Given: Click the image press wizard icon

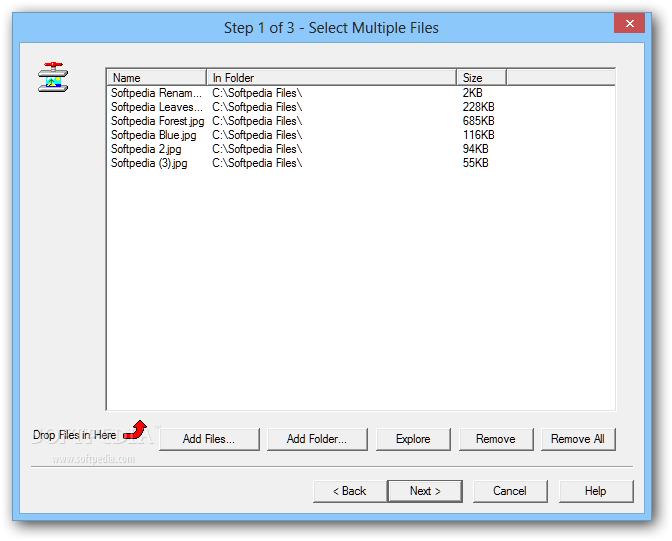Looking at the screenshot, I should tap(53, 77).
